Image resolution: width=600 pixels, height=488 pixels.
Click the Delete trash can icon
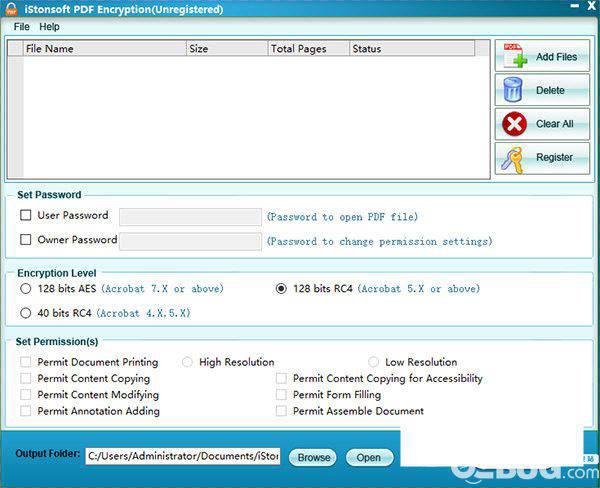point(513,90)
